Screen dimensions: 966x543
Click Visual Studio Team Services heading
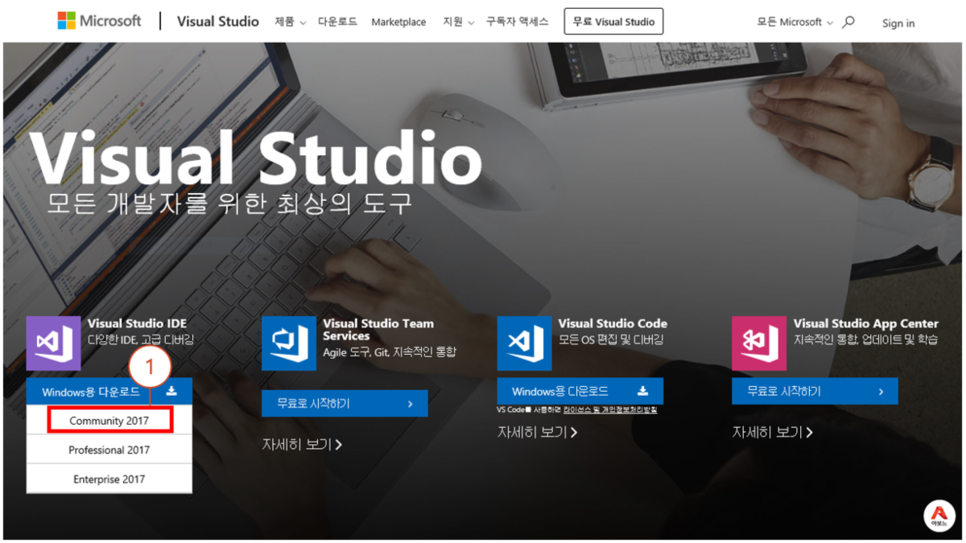pyautogui.click(x=378, y=330)
